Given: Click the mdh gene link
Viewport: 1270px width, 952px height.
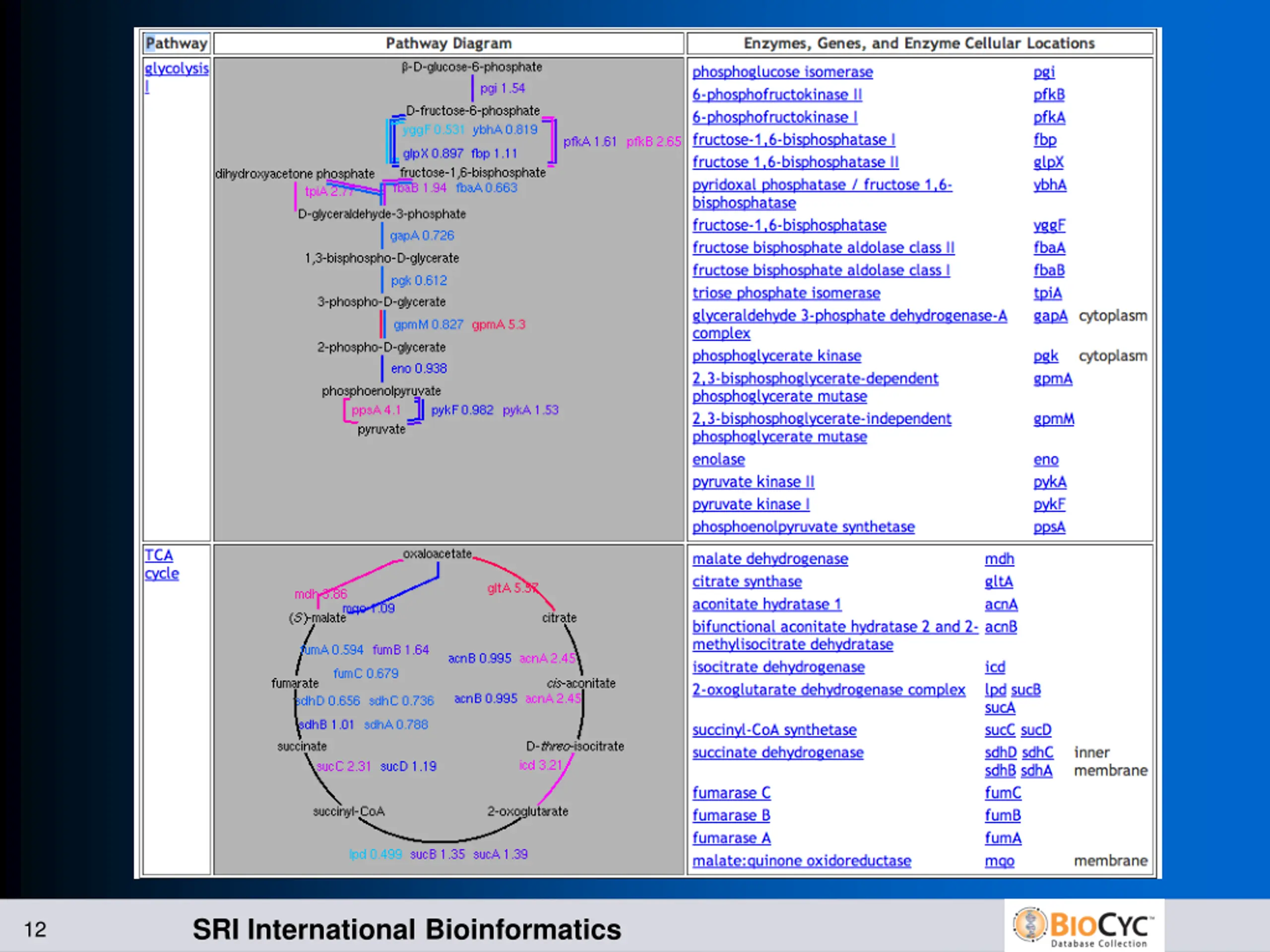Looking at the screenshot, I should click(999, 559).
